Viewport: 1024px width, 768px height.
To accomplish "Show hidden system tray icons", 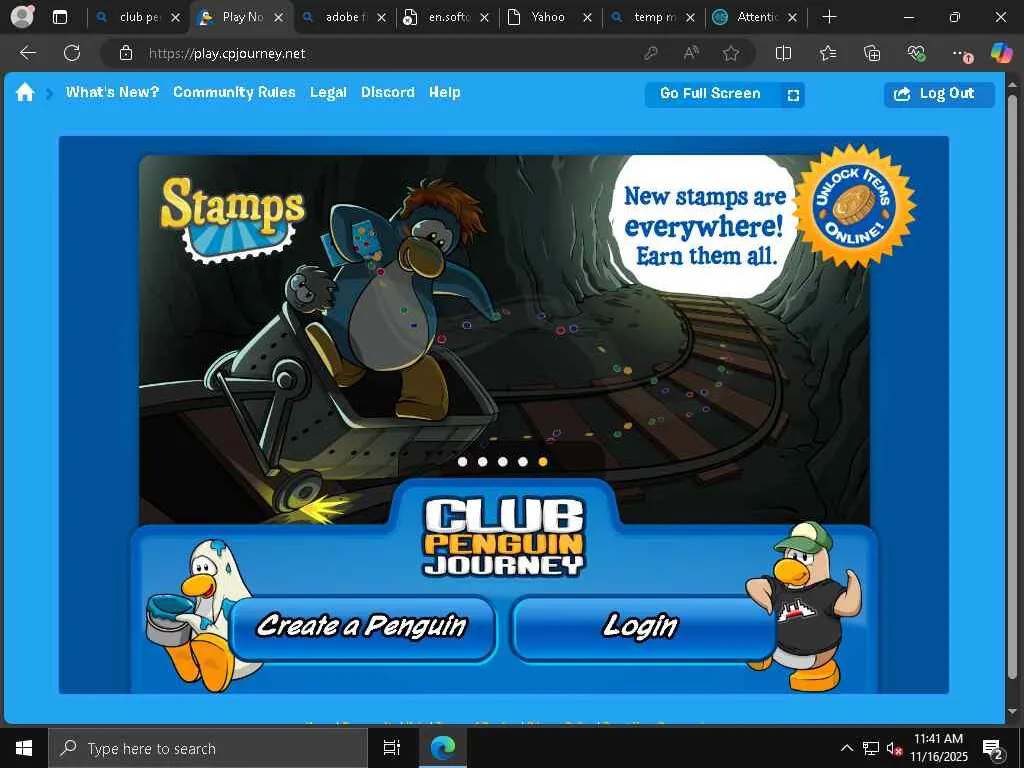I will [846, 748].
